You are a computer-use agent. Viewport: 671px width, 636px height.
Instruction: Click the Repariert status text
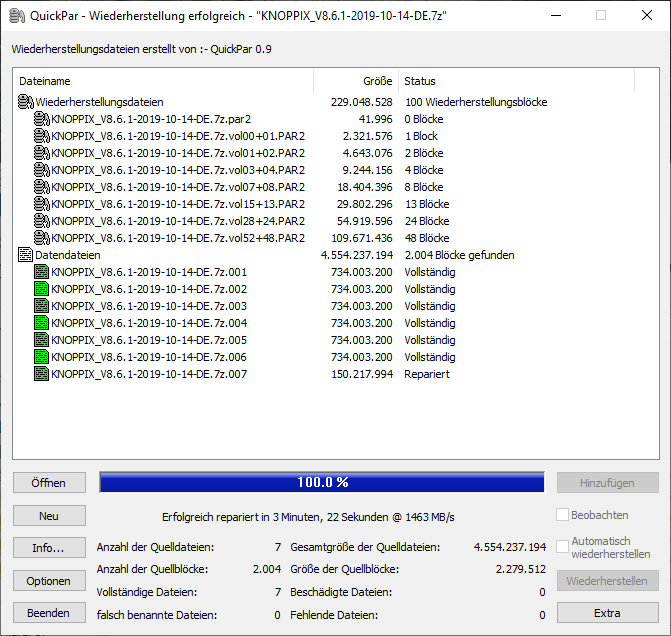click(x=427, y=374)
